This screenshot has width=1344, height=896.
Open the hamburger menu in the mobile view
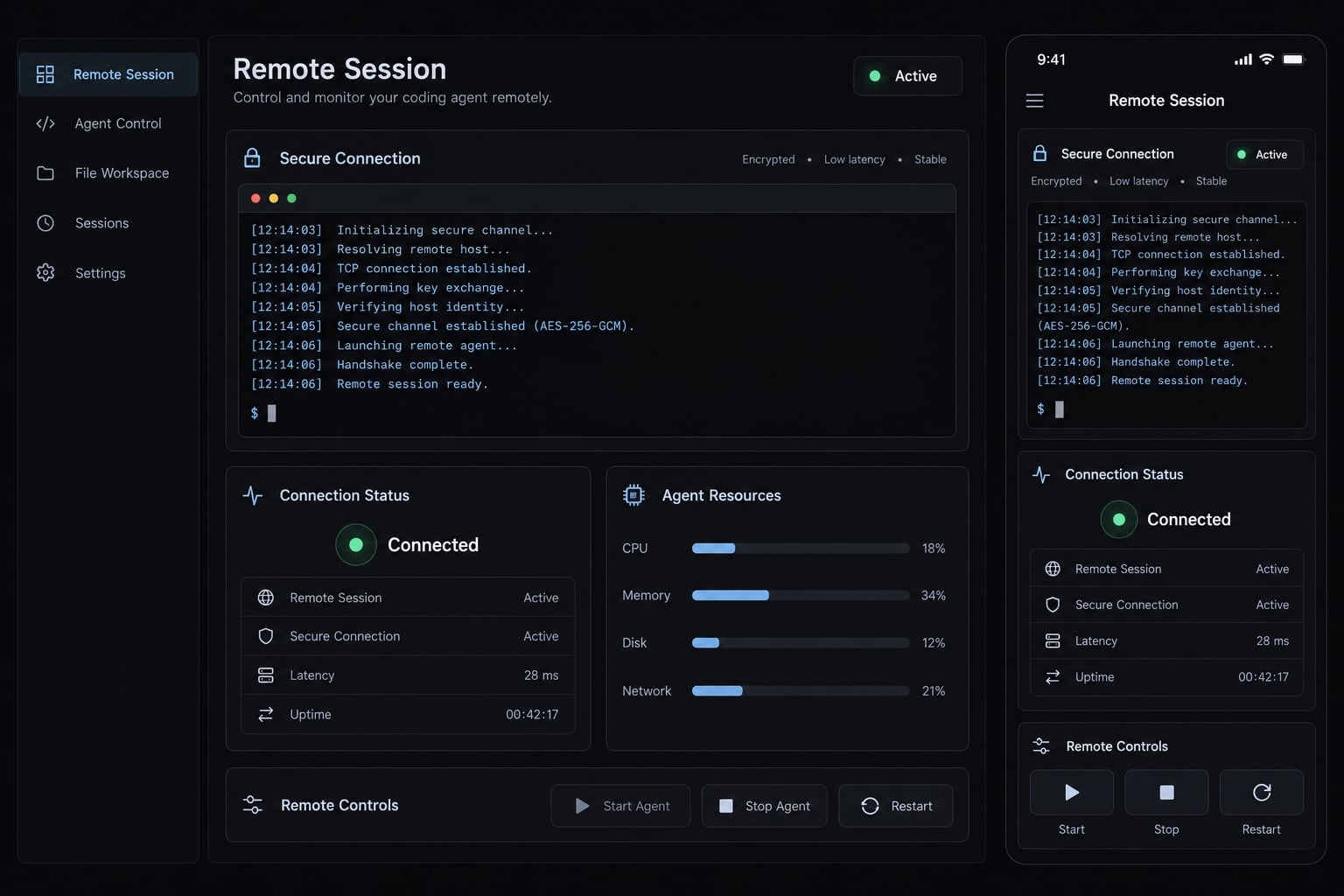pyautogui.click(x=1034, y=101)
